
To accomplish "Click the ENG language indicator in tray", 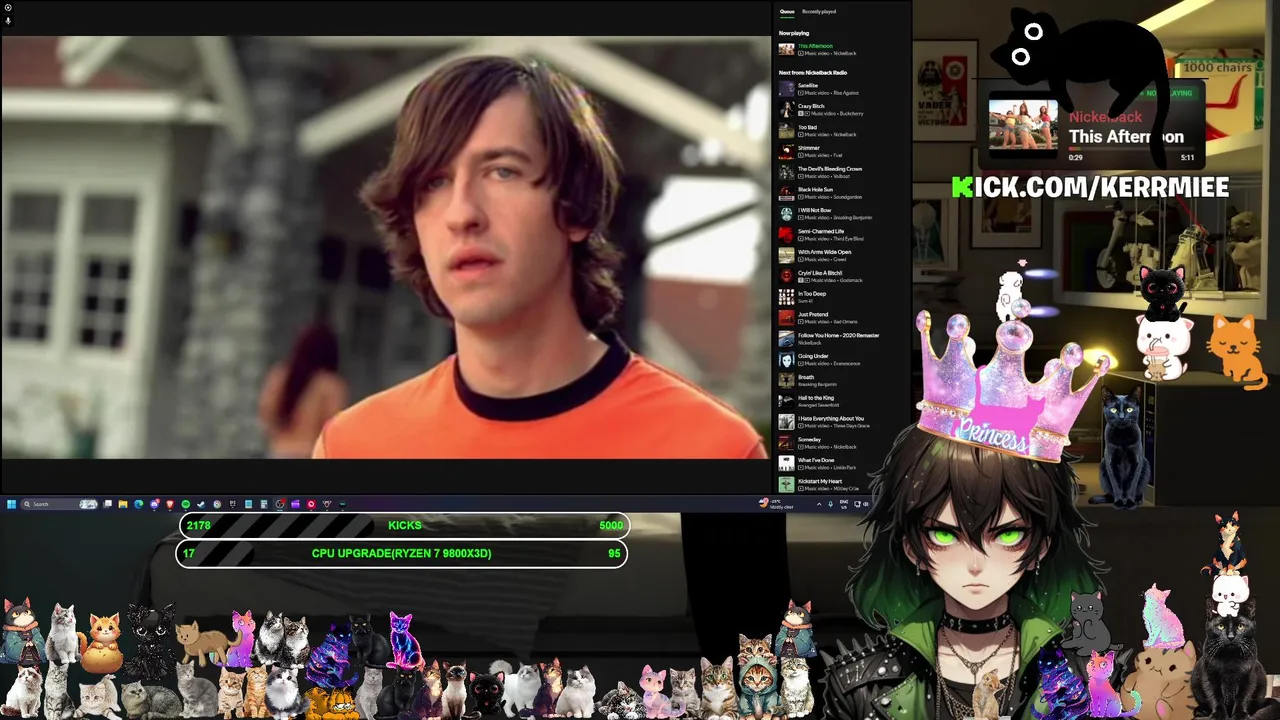I will pos(844,504).
